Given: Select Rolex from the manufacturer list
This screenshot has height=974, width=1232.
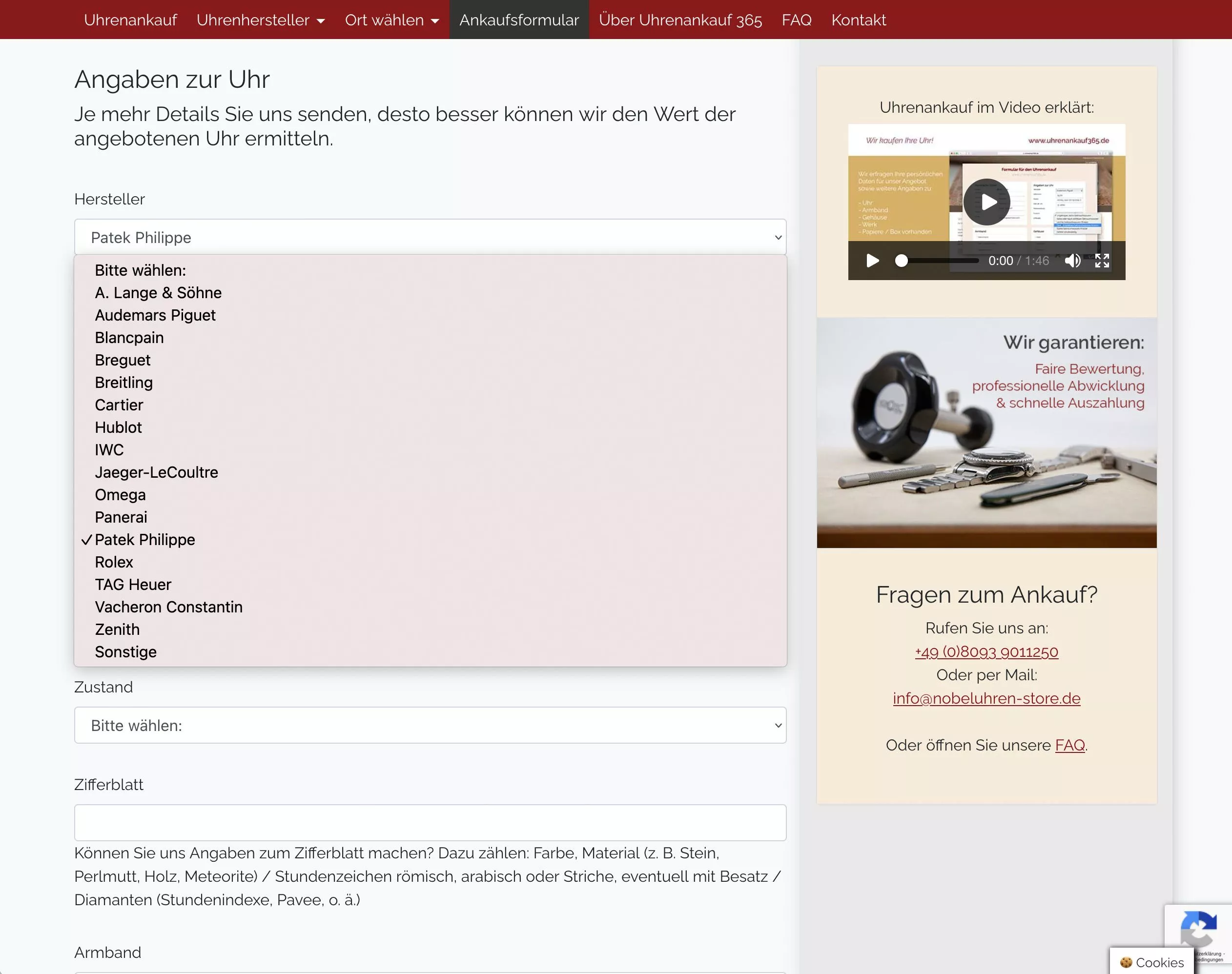Looking at the screenshot, I should 114,562.
